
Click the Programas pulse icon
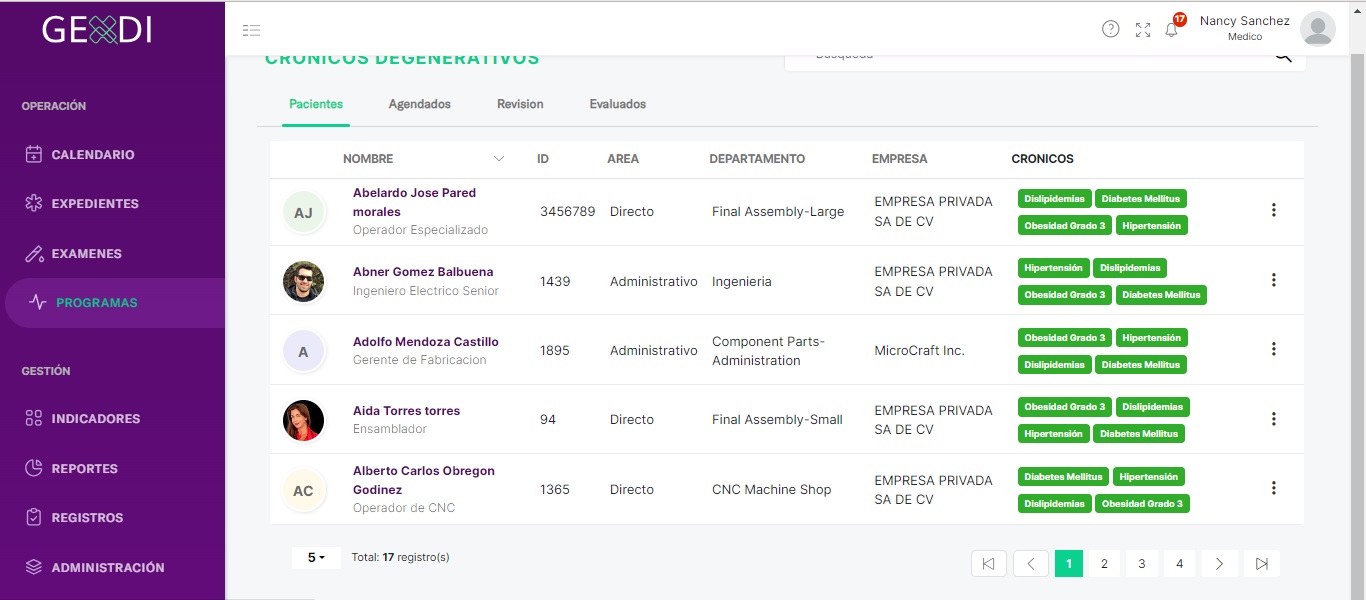point(38,303)
